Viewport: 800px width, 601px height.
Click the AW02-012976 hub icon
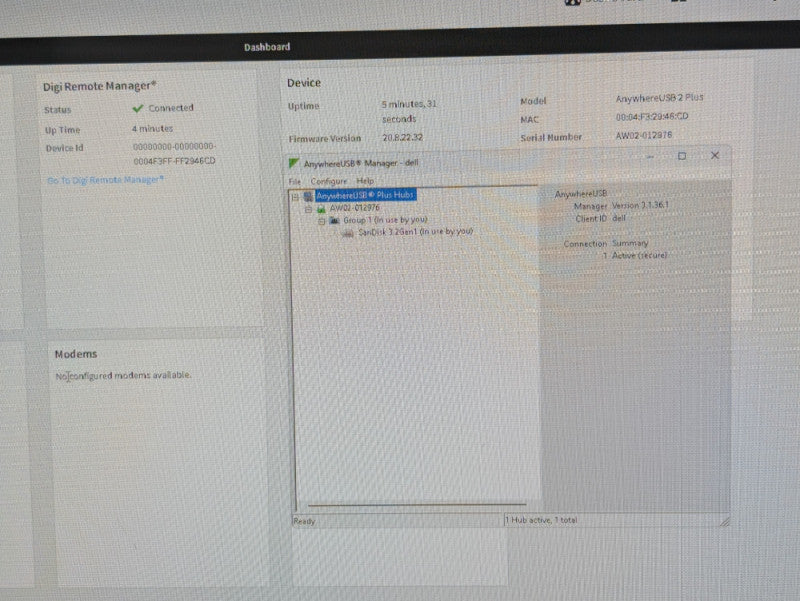(x=321, y=209)
